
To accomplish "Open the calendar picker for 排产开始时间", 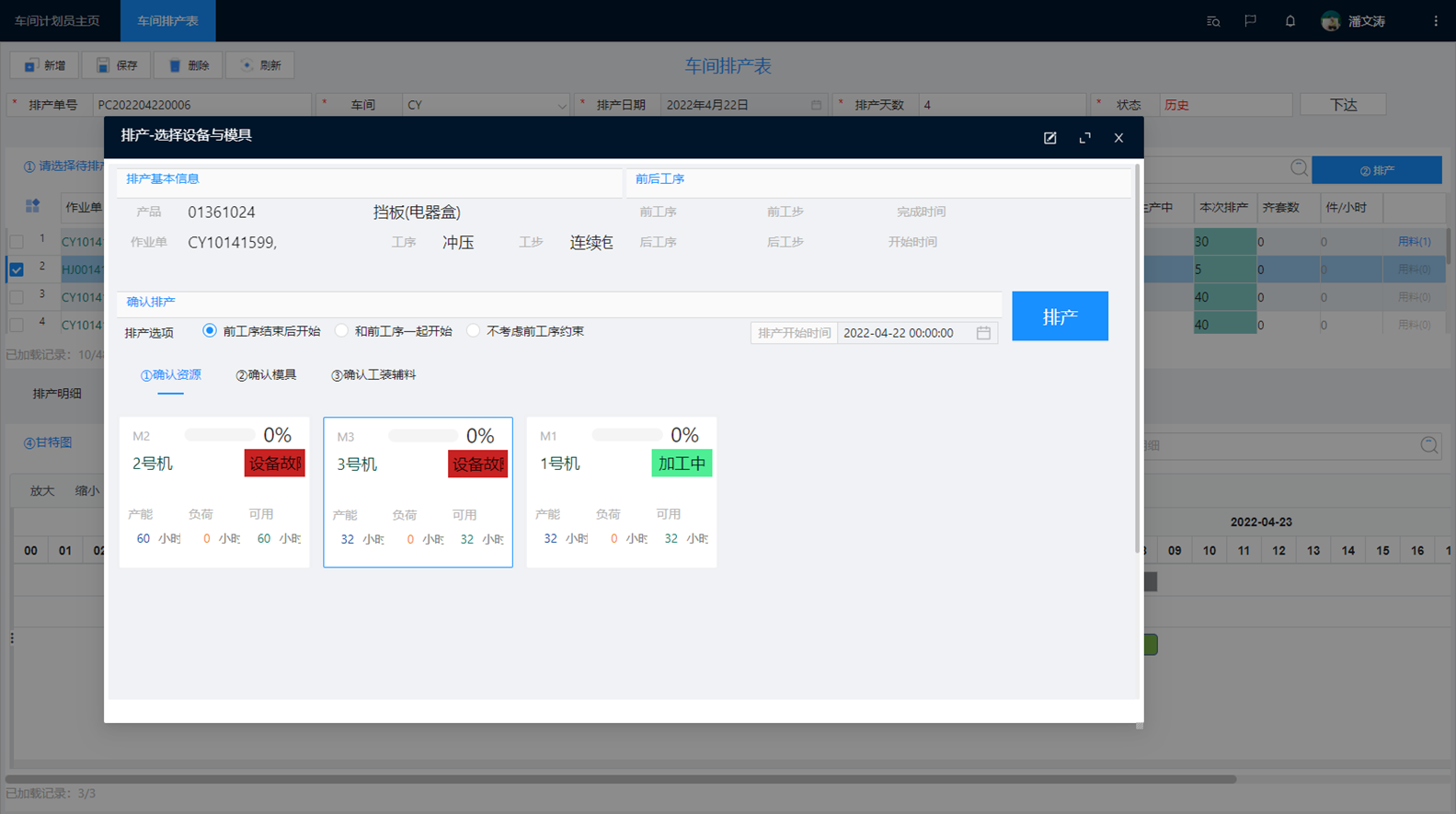I will tap(983, 333).
